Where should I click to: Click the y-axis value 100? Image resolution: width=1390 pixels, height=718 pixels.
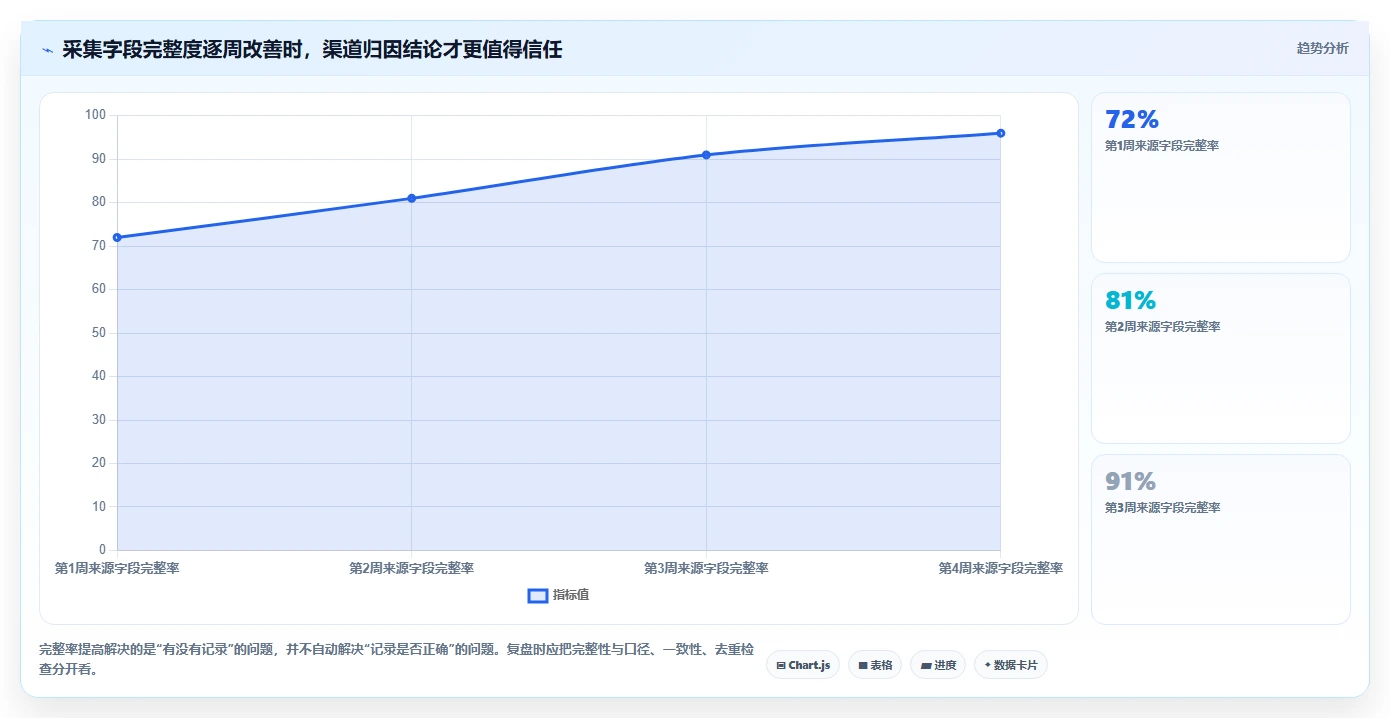95,115
